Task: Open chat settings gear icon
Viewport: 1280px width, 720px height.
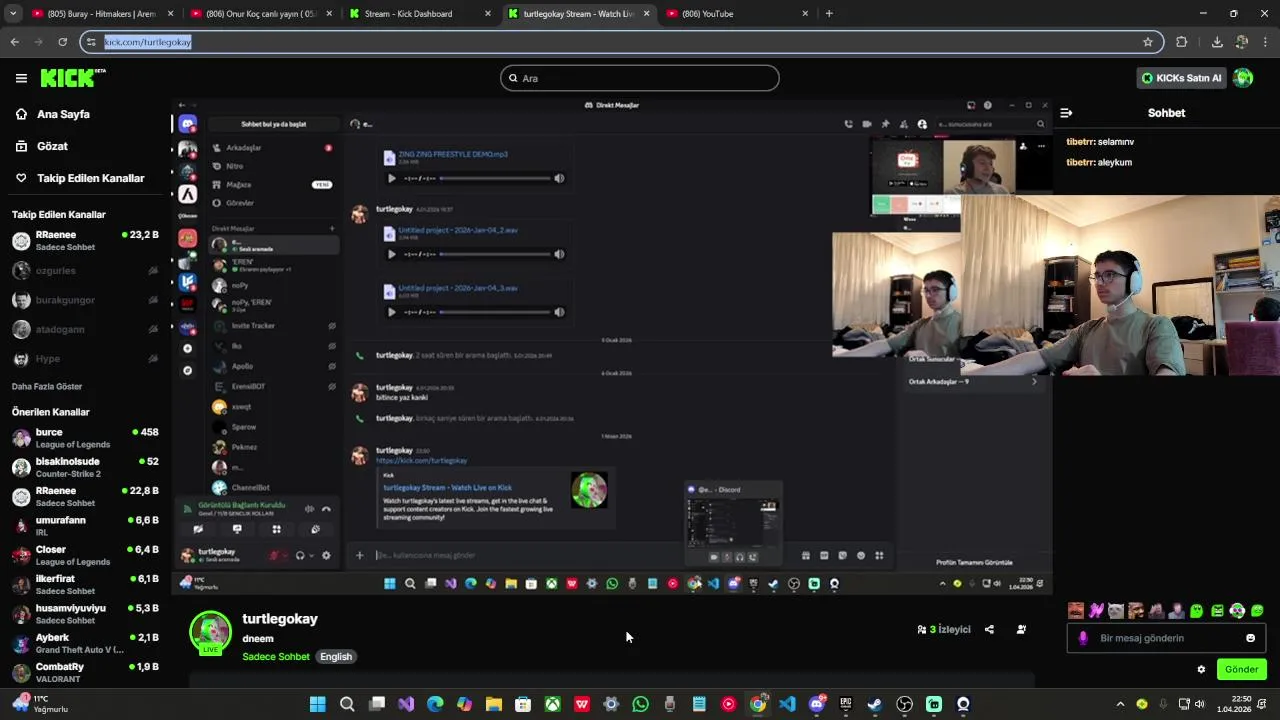Action: pos(1201,669)
